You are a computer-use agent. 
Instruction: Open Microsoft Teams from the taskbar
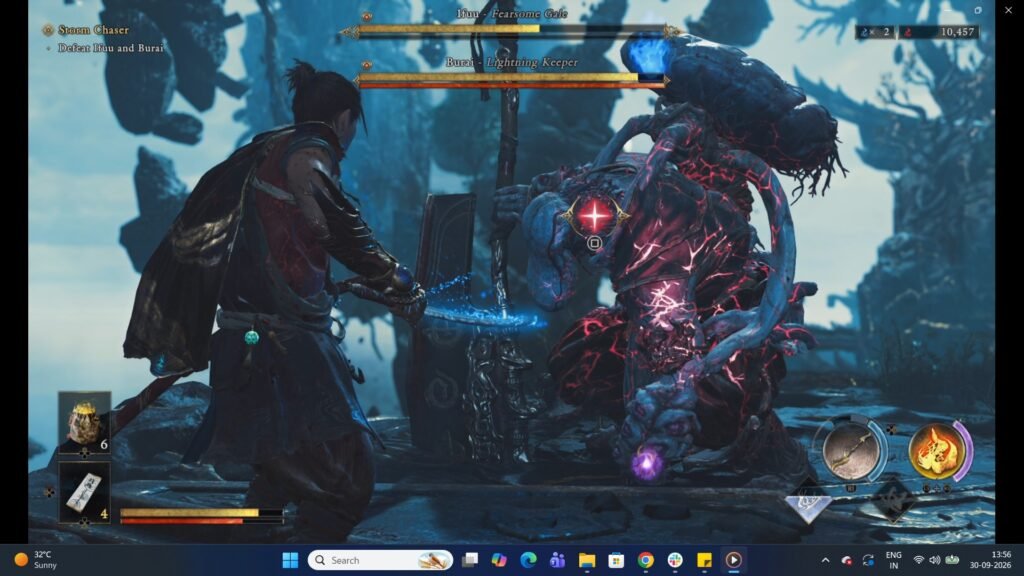[558, 560]
